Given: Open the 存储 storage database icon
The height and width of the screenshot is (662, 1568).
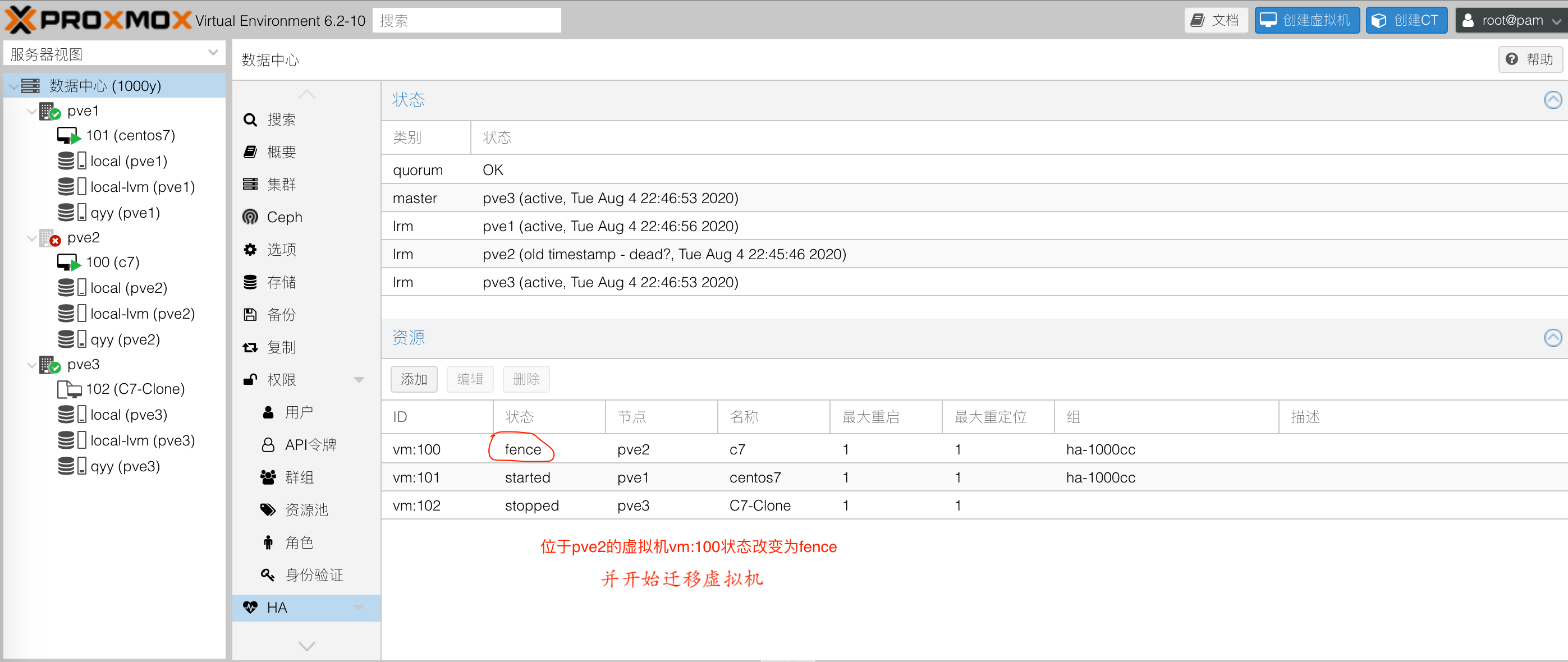Looking at the screenshot, I should tap(250, 282).
